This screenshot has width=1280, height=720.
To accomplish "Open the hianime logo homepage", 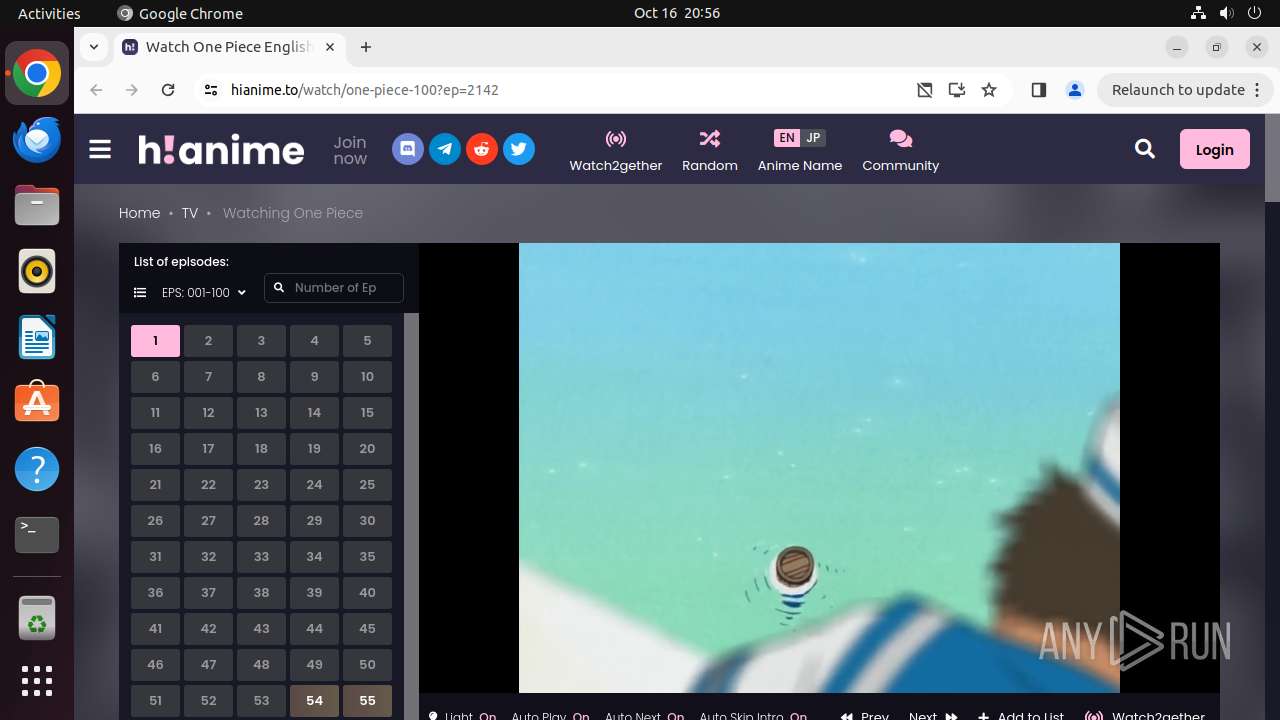I will coord(221,150).
